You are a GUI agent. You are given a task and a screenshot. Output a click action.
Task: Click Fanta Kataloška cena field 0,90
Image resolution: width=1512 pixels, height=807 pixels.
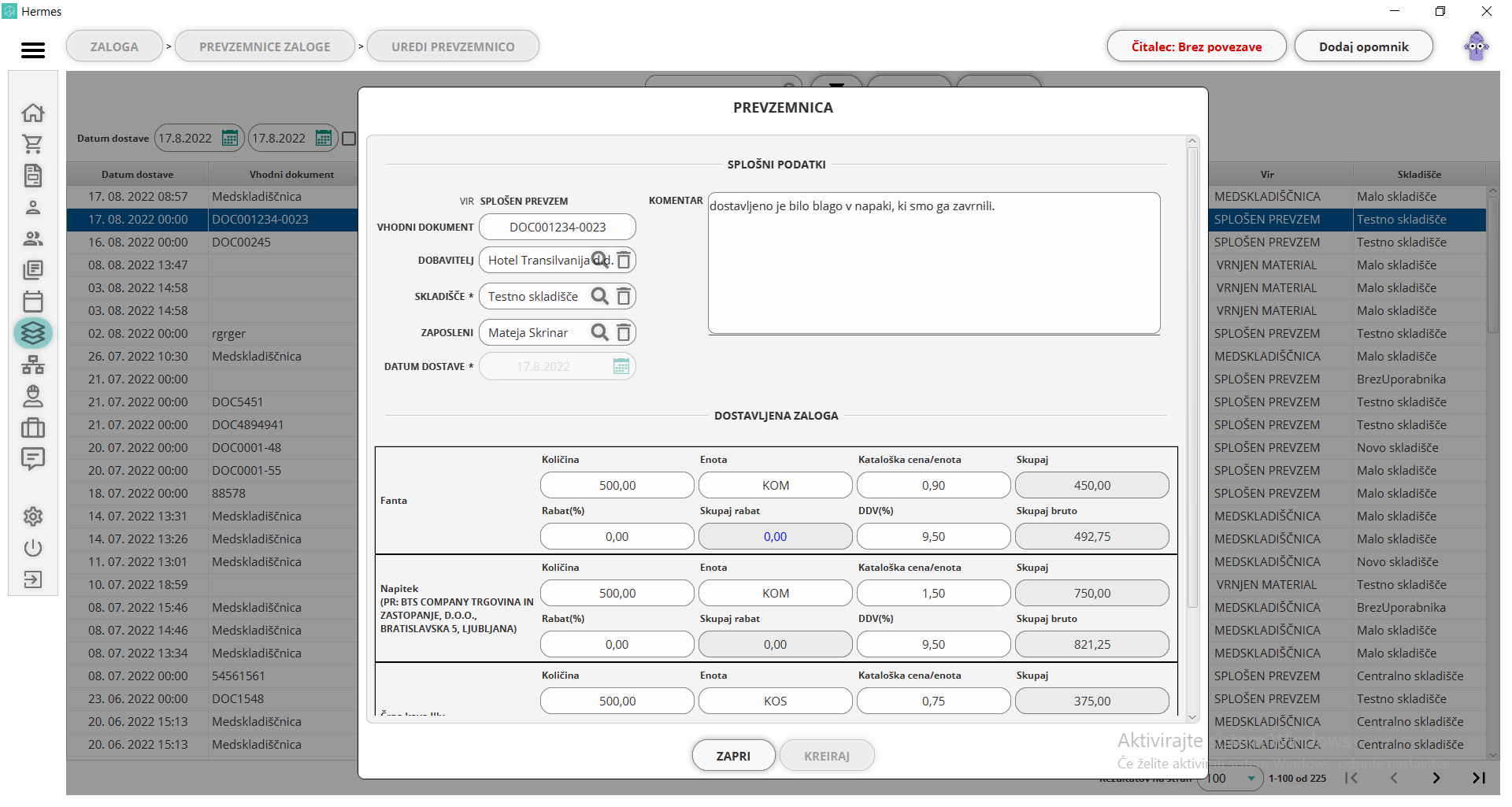[x=934, y=485]
